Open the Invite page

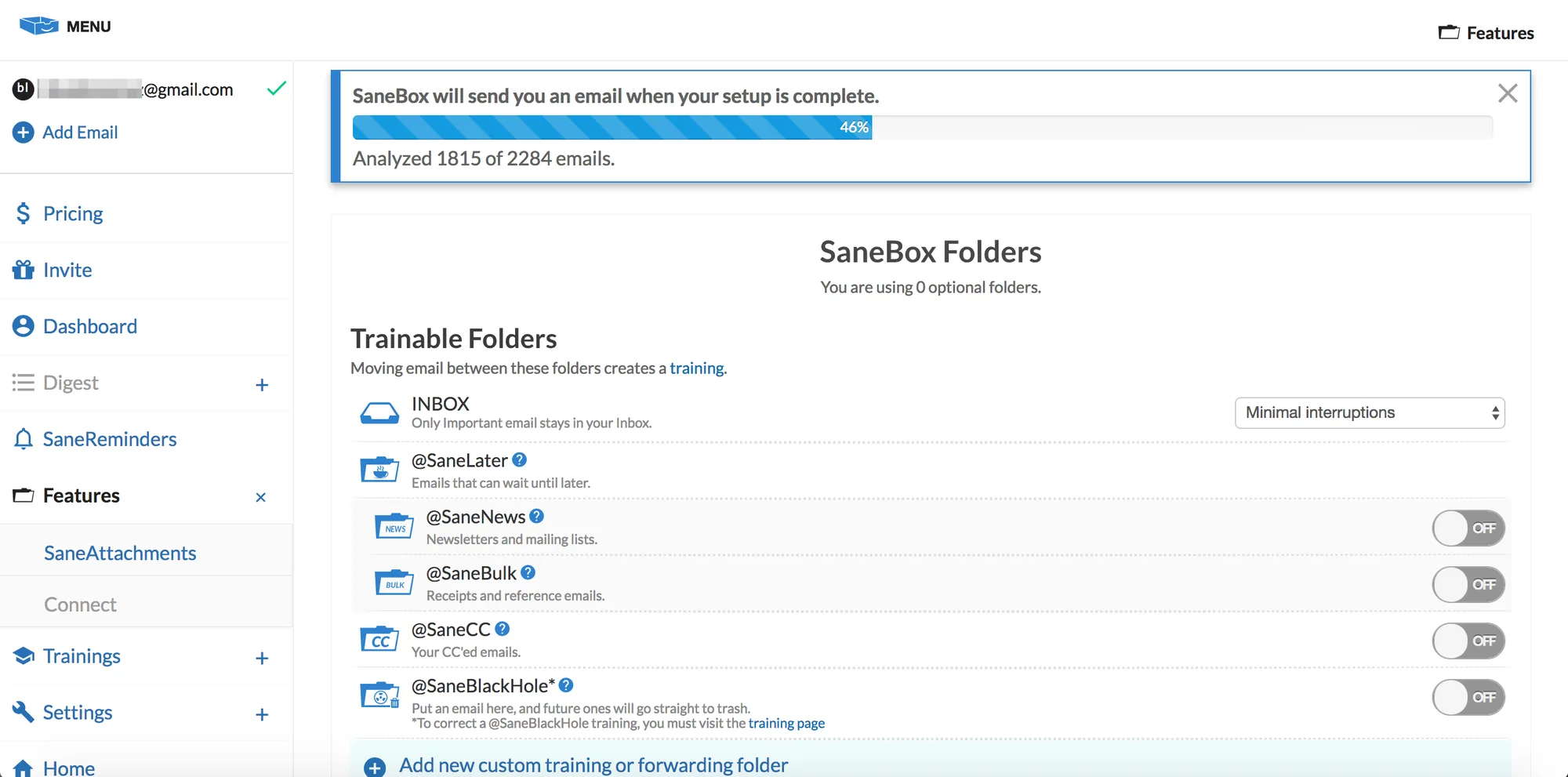[67, 270]
